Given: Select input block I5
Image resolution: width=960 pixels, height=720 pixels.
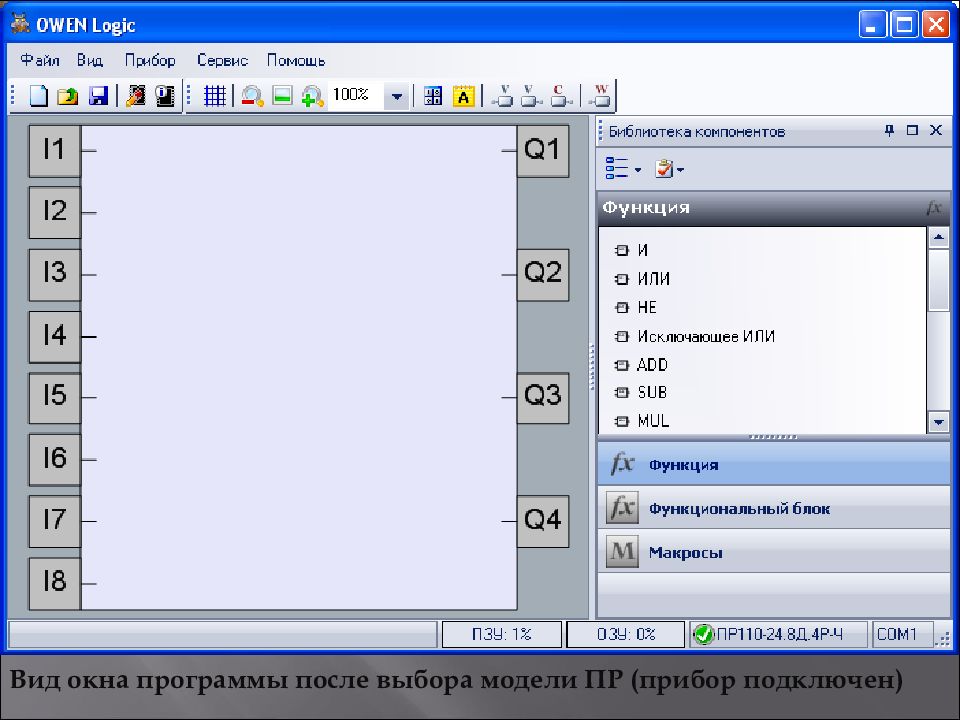Looking at the screenshot, I should coord(55,397).
